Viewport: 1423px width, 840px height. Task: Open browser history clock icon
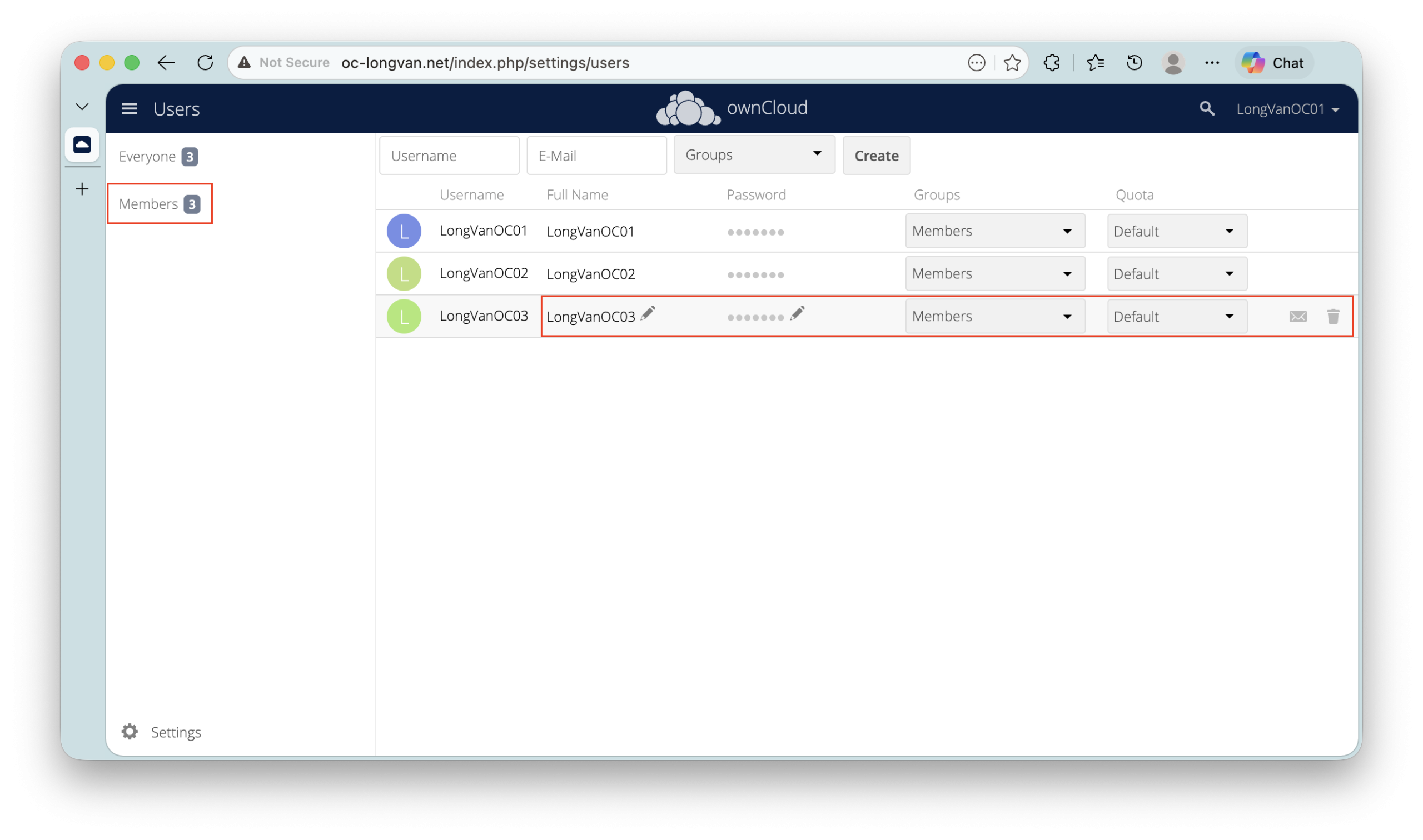click(x=1134, y=63)
